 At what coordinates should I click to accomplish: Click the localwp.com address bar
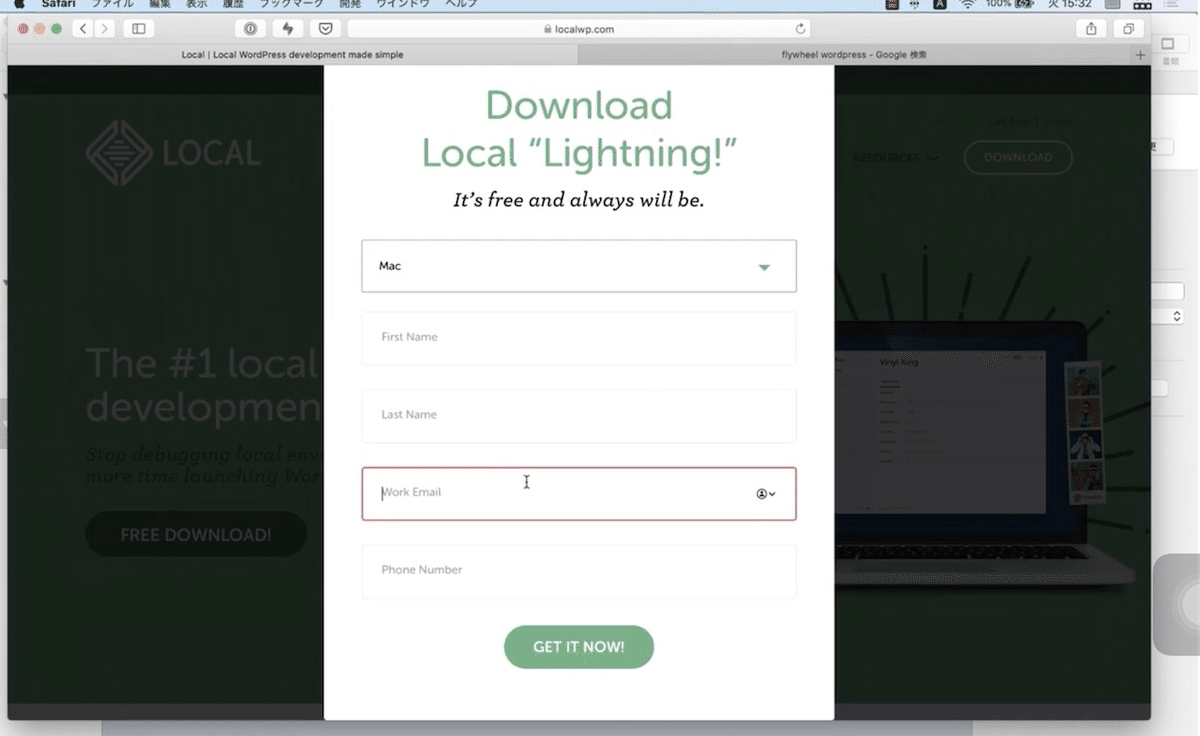point(580,29)
